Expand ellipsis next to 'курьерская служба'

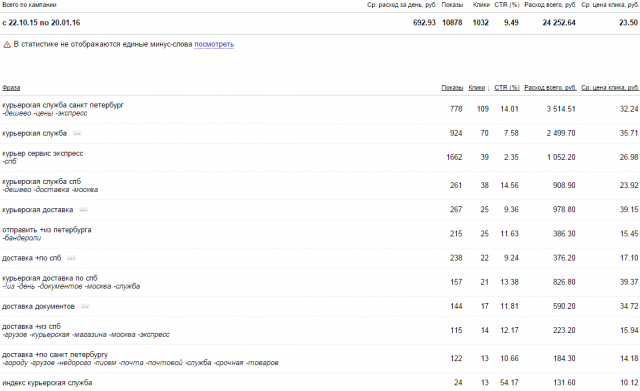pyautogui.click(x=77, y=133)
